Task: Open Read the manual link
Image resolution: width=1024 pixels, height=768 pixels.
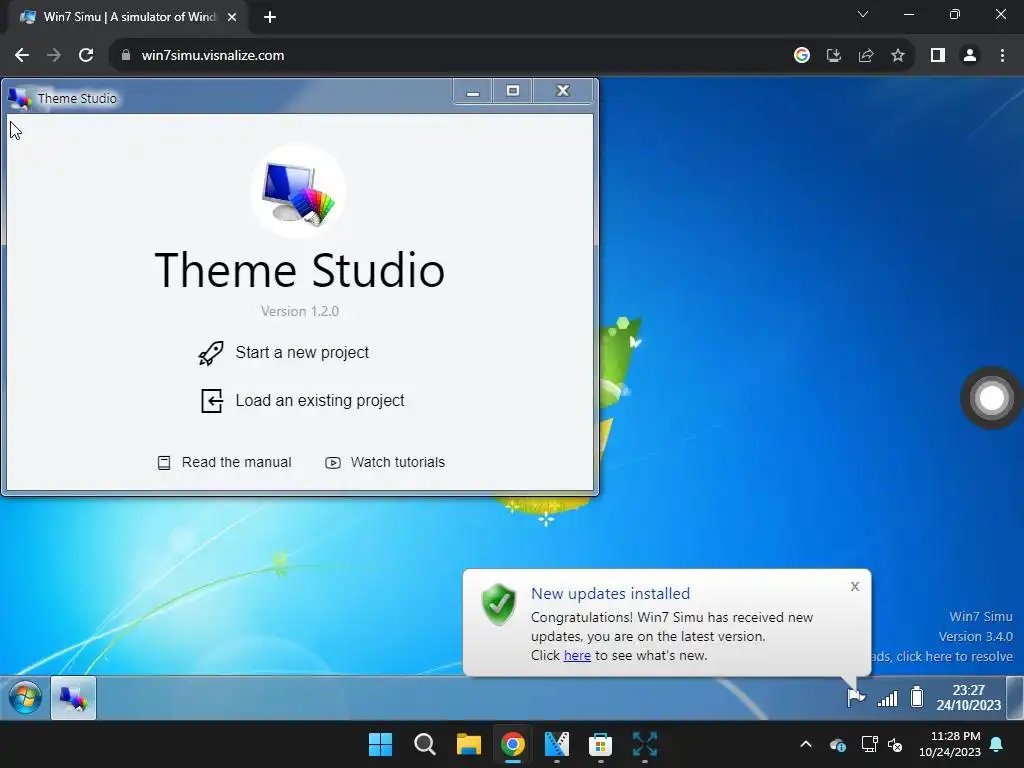Action: [225, 463]
